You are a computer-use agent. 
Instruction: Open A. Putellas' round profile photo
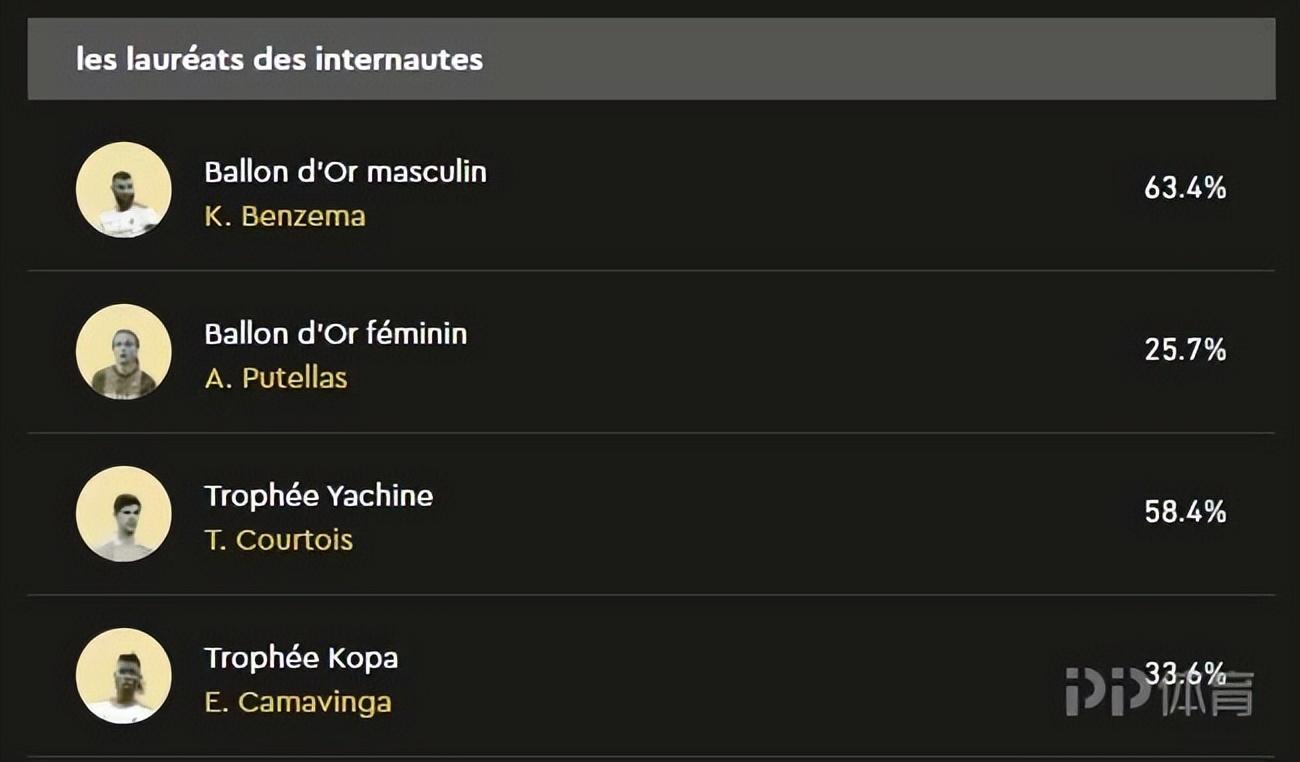pos(124,352)
